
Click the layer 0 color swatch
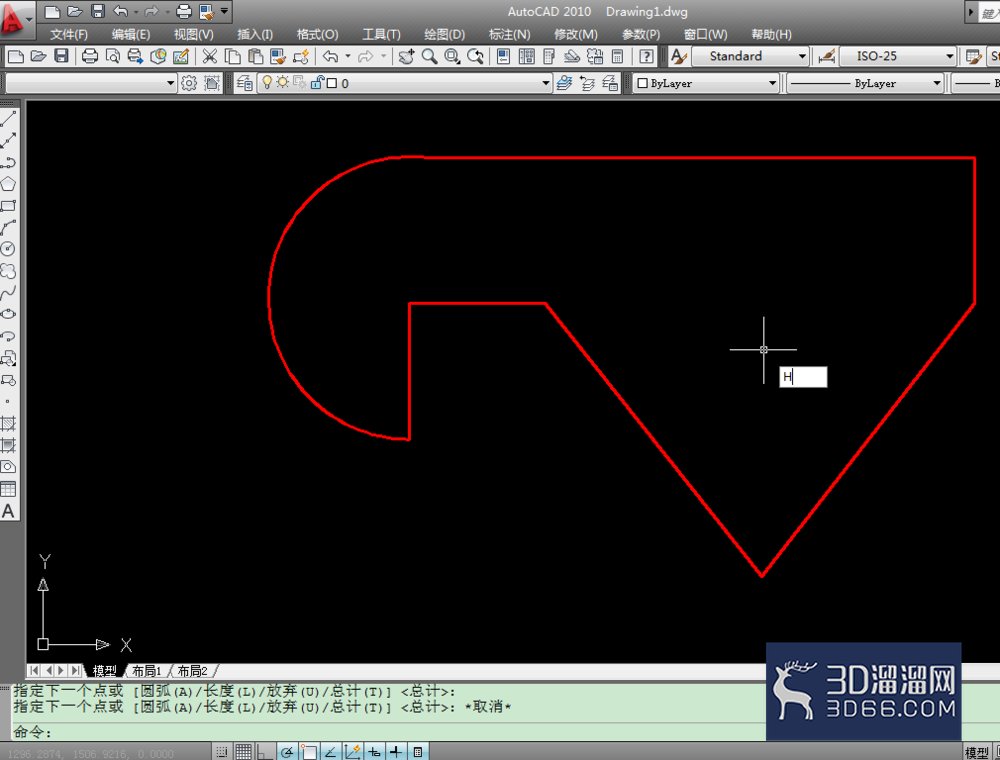pos(332,83)
